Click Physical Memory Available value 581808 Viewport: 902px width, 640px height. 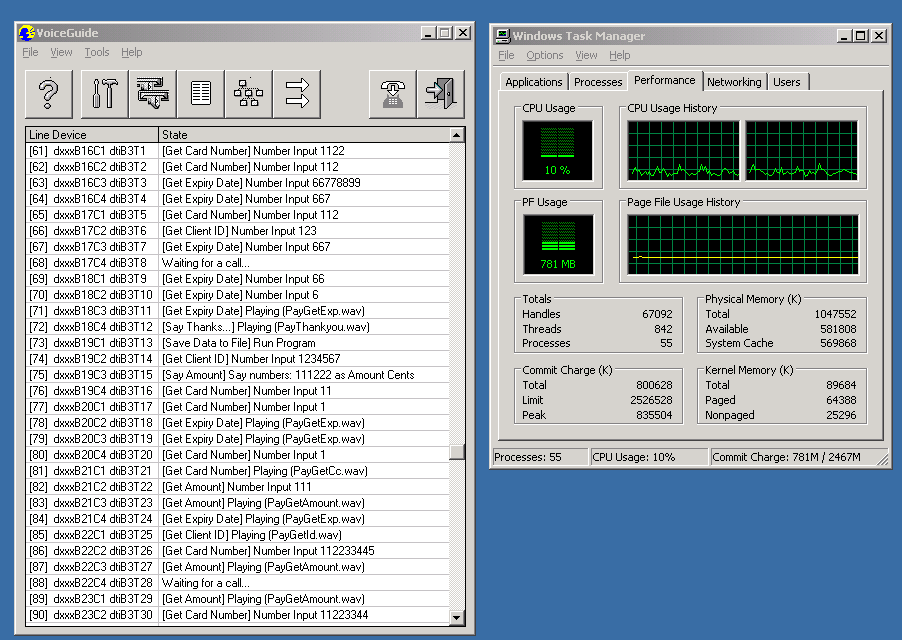click(838, 329)
